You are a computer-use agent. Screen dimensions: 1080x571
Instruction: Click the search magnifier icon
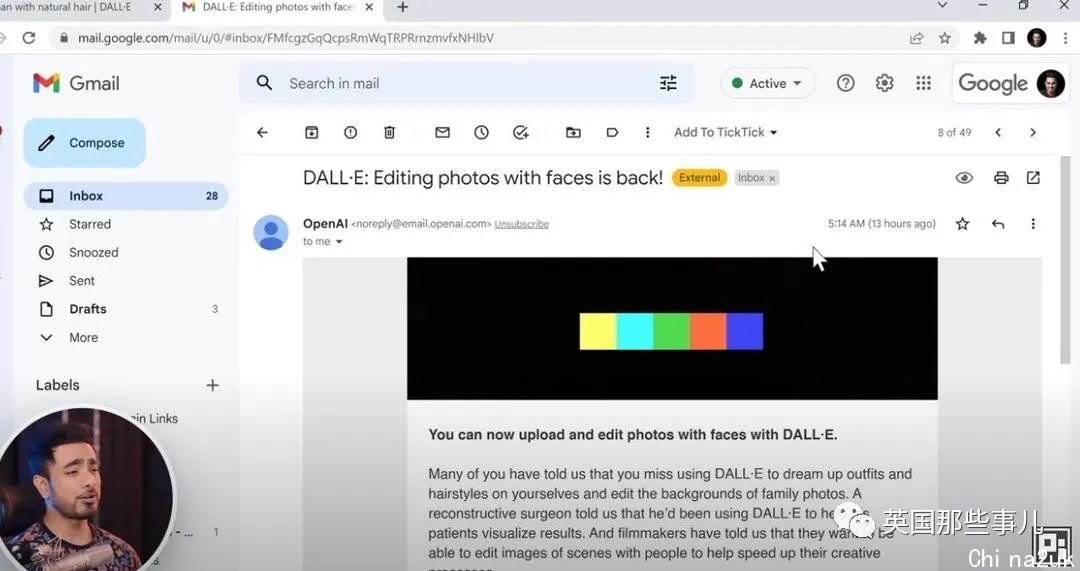tap(264, 83)
